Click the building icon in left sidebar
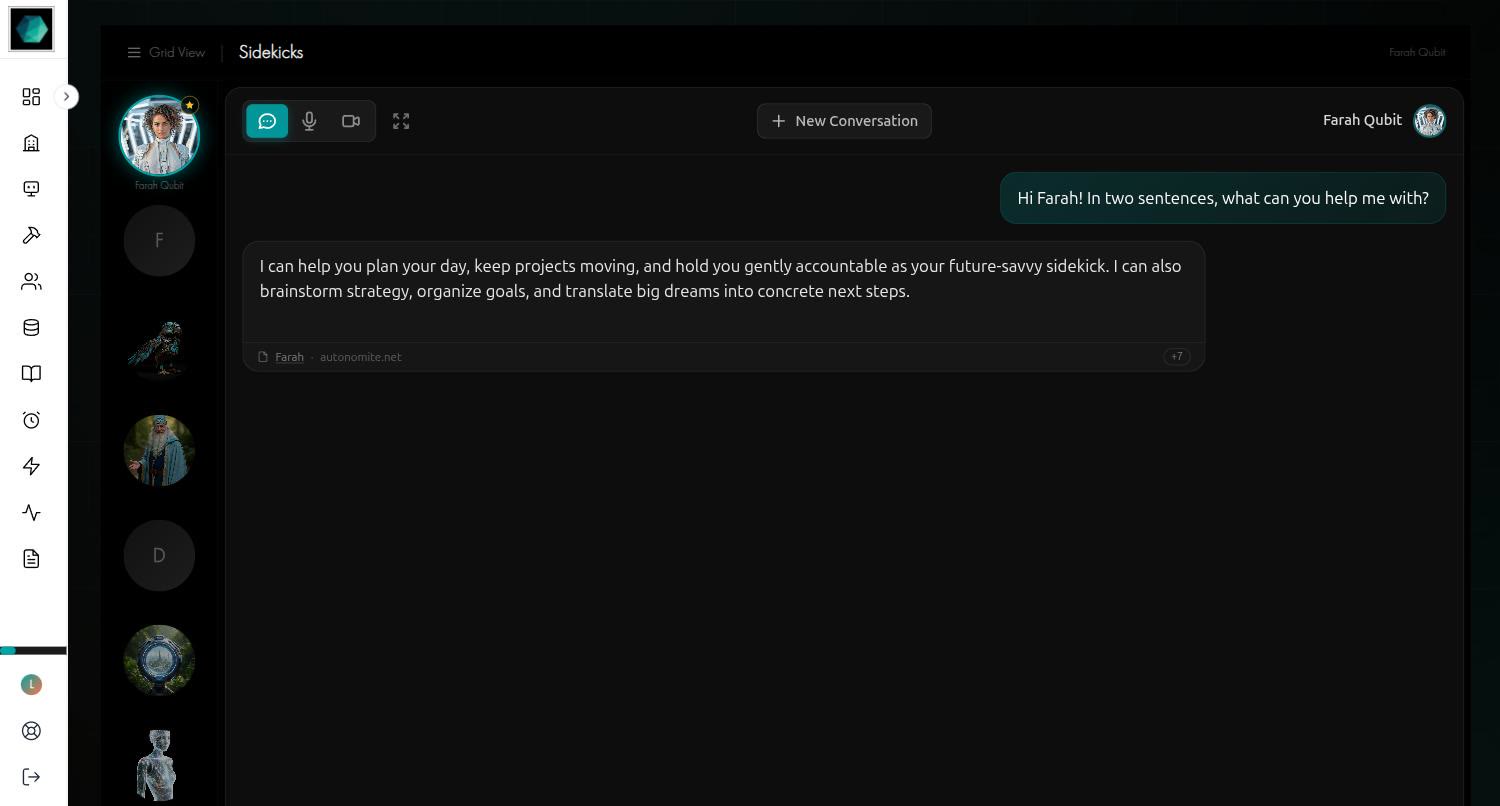The height and width of the screenshot is (806, 1500). [31, 143]
